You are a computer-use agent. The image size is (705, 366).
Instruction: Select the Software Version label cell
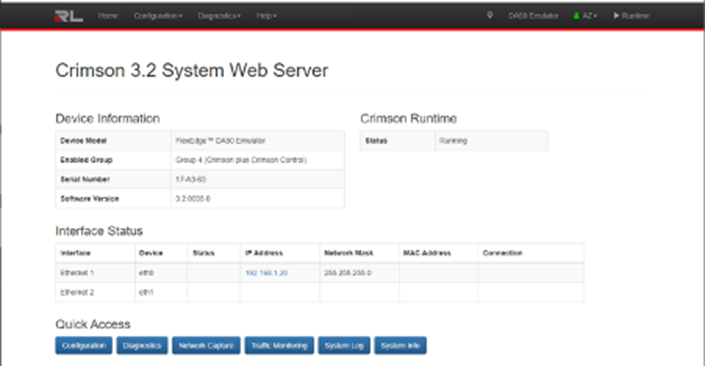(x=113, y=199)
